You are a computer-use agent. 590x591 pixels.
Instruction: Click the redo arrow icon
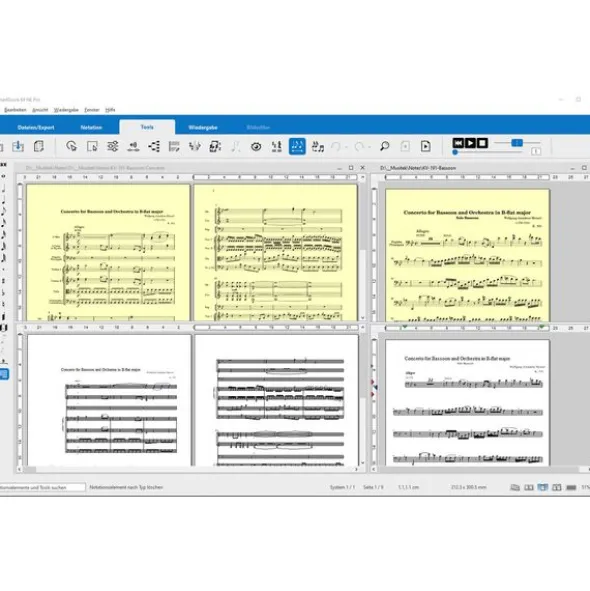click(x=359, y=146)
